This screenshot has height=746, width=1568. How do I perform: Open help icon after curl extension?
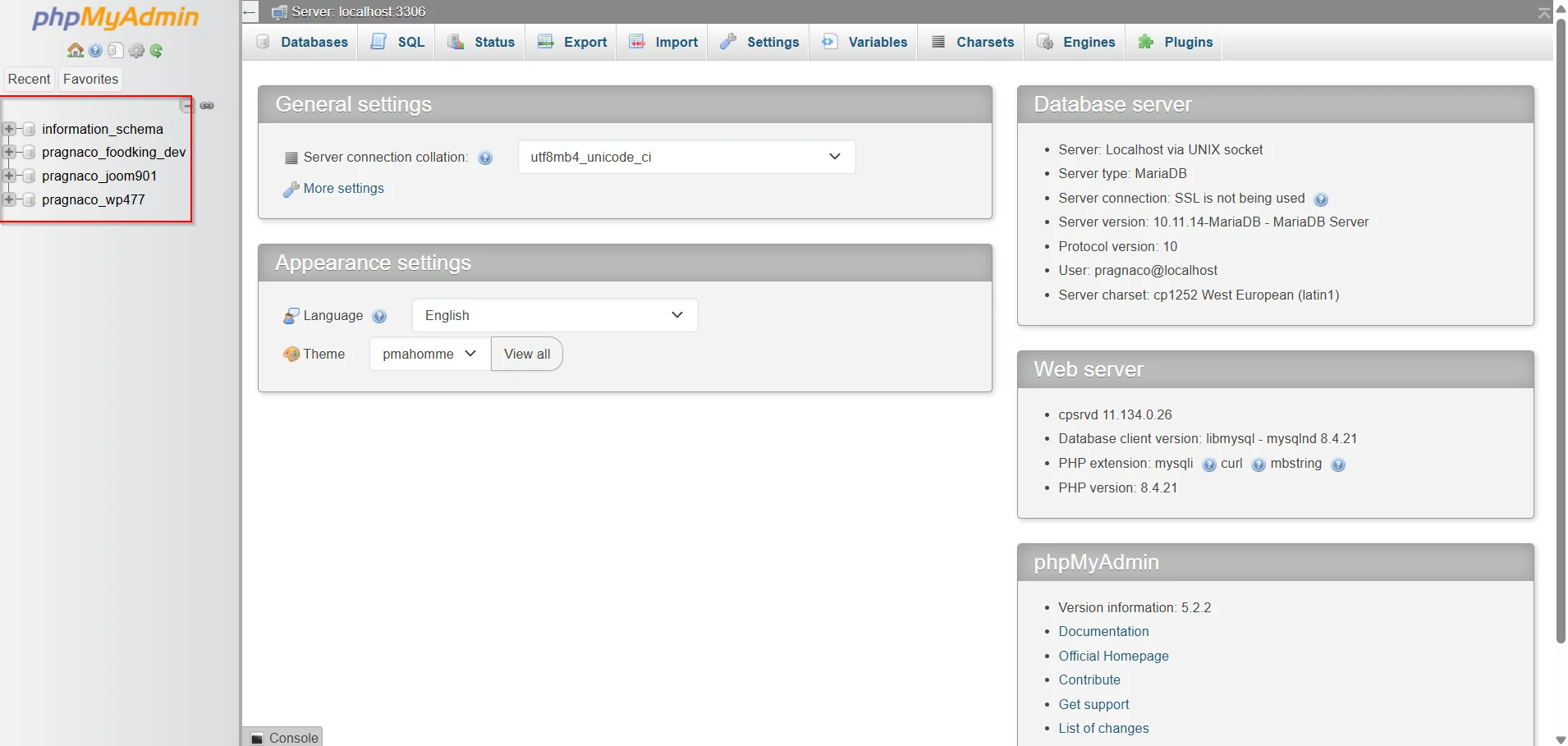1259,465
